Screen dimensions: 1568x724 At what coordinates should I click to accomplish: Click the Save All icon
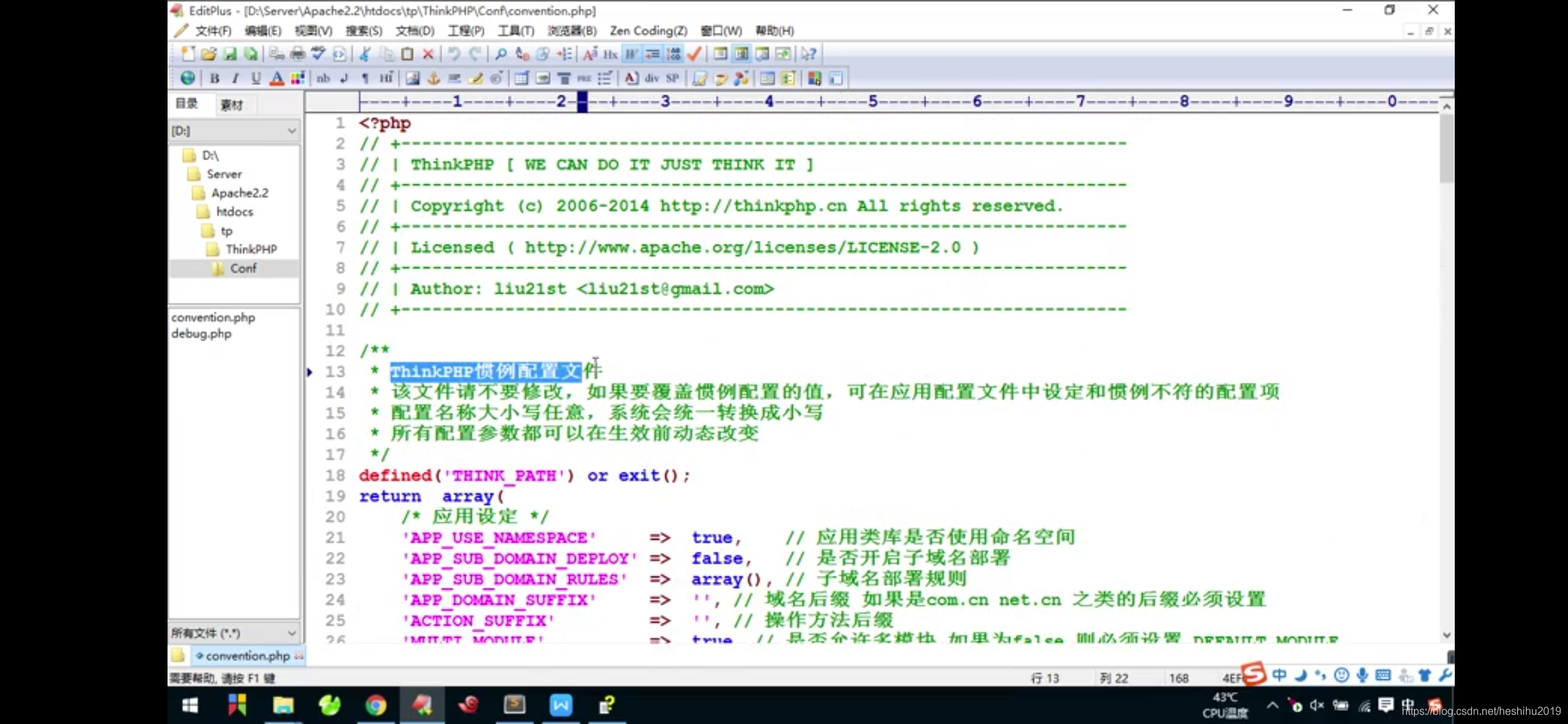coord(251,54)
